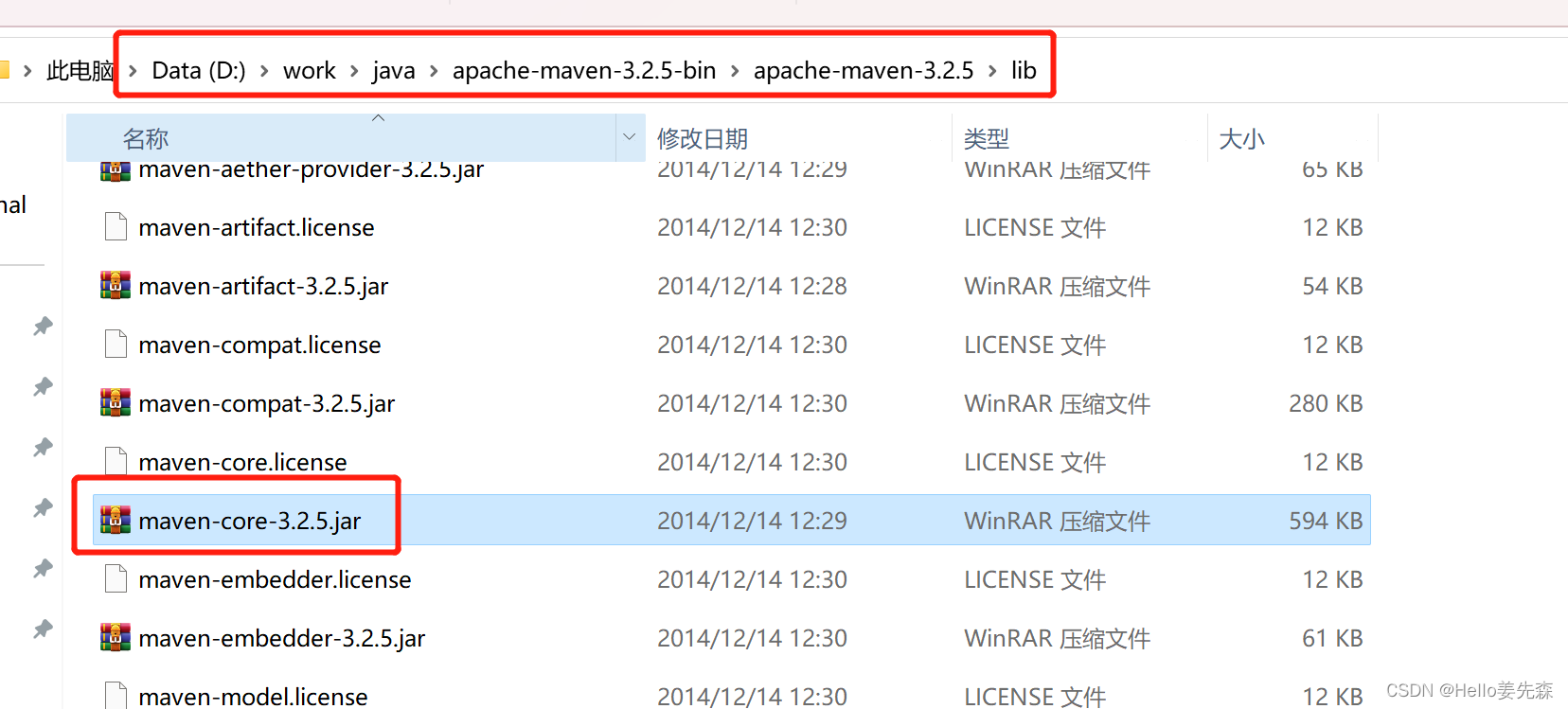The image size is (1568, 709).
Task: Open apache-maven-3.2.5-bin in the breadcrumb path
Action: click(x=584, y=71)
